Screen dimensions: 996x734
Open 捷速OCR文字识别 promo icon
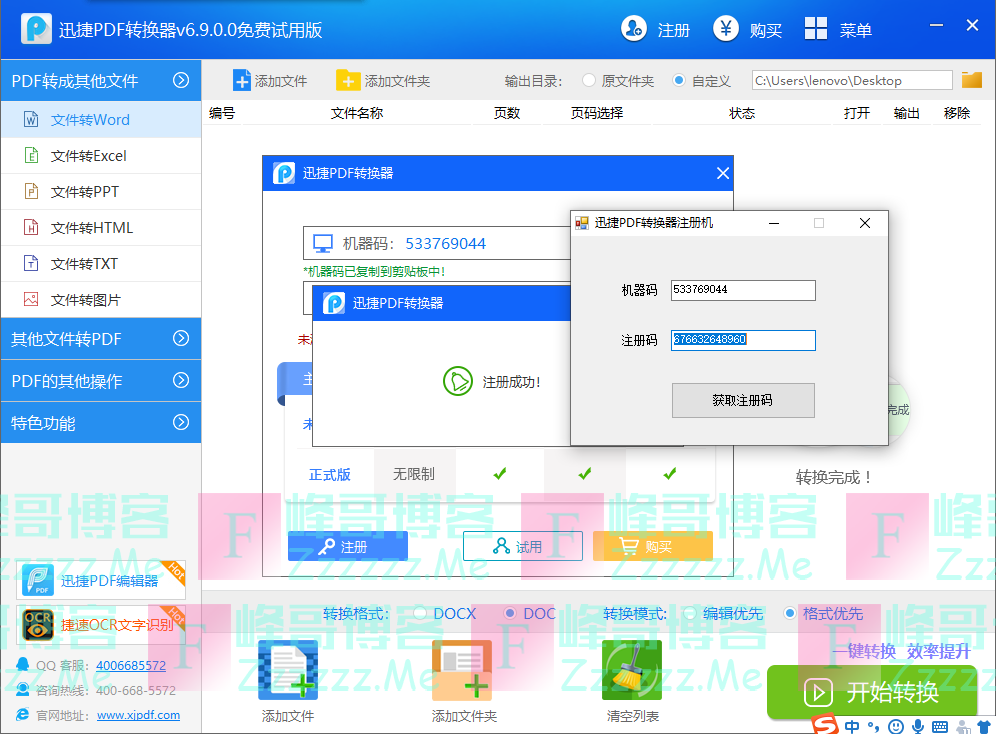point(39,624)
